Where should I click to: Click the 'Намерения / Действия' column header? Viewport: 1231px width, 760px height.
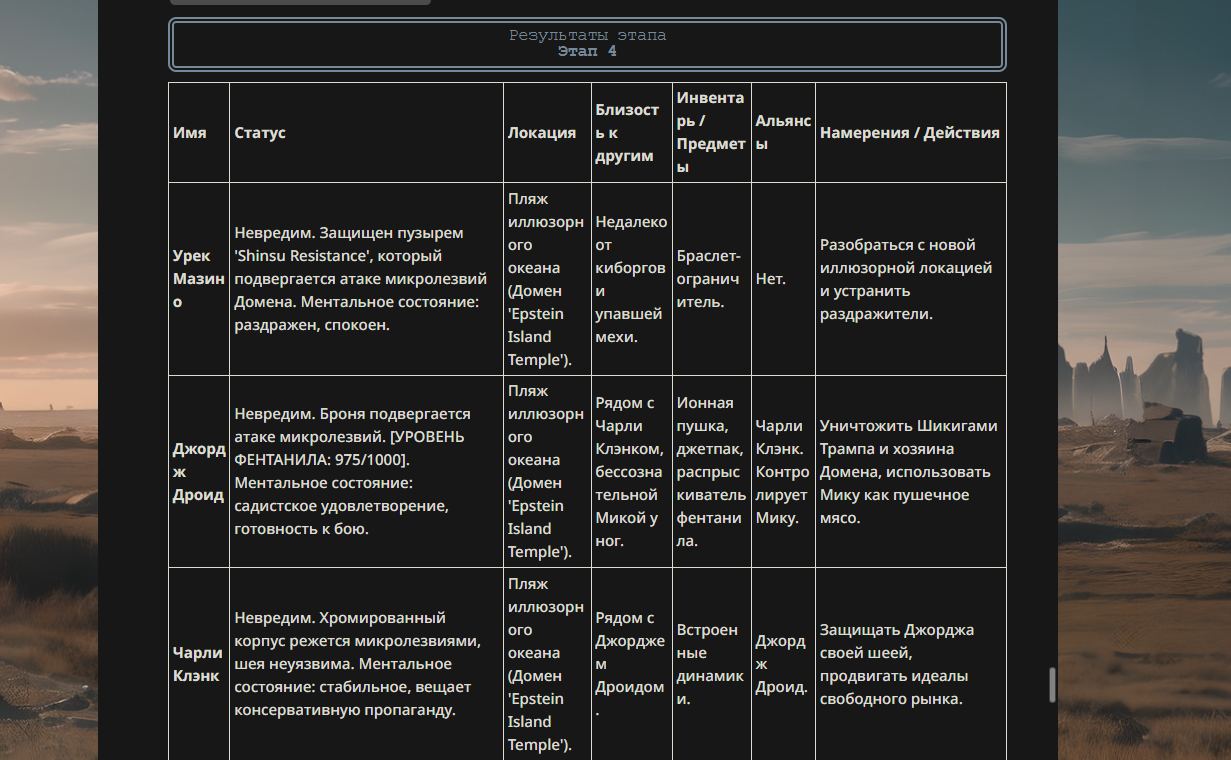coord(911,133)
